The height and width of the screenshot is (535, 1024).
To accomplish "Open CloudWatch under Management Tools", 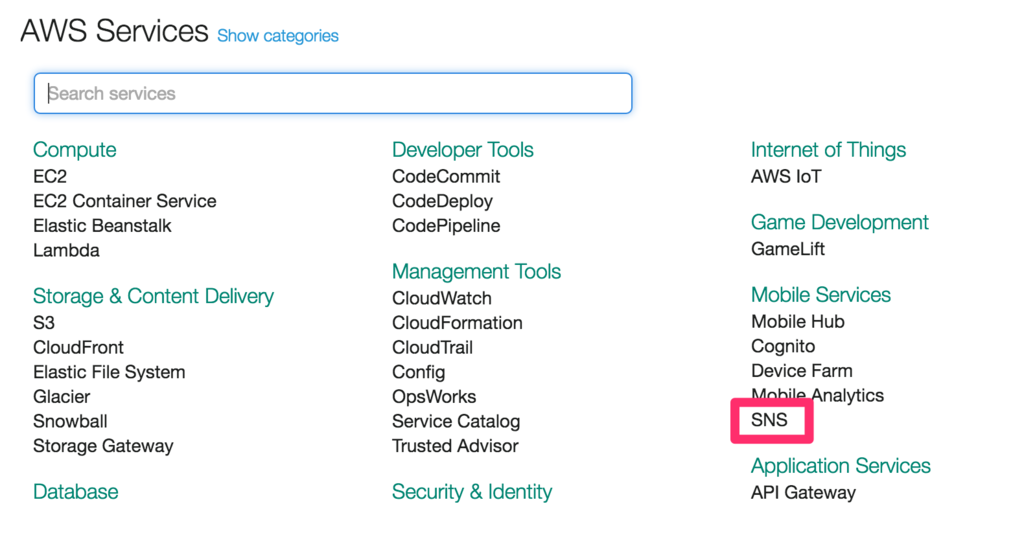I will tap(442, 299).
